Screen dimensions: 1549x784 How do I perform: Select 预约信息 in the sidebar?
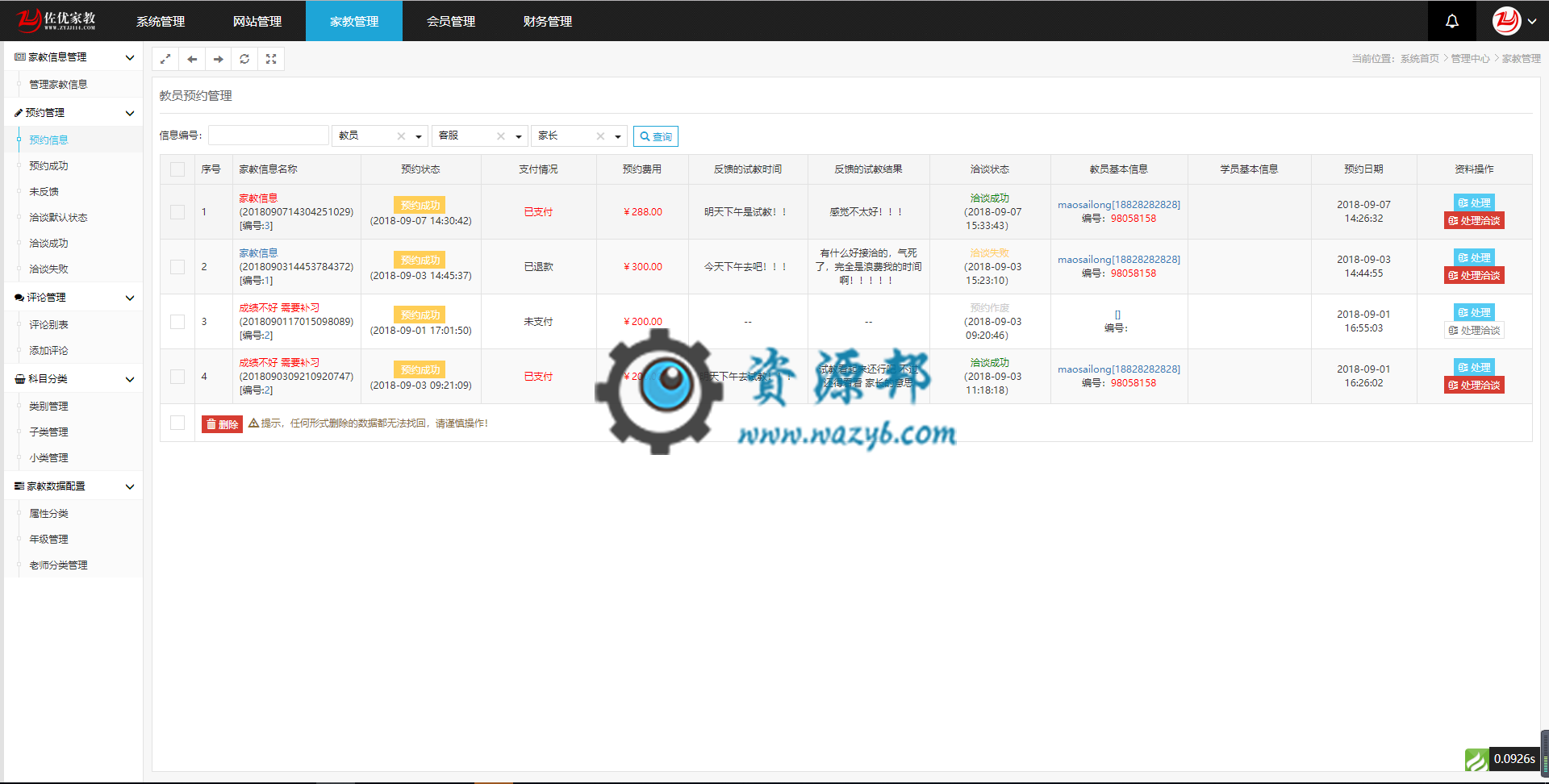coord(48,140)
